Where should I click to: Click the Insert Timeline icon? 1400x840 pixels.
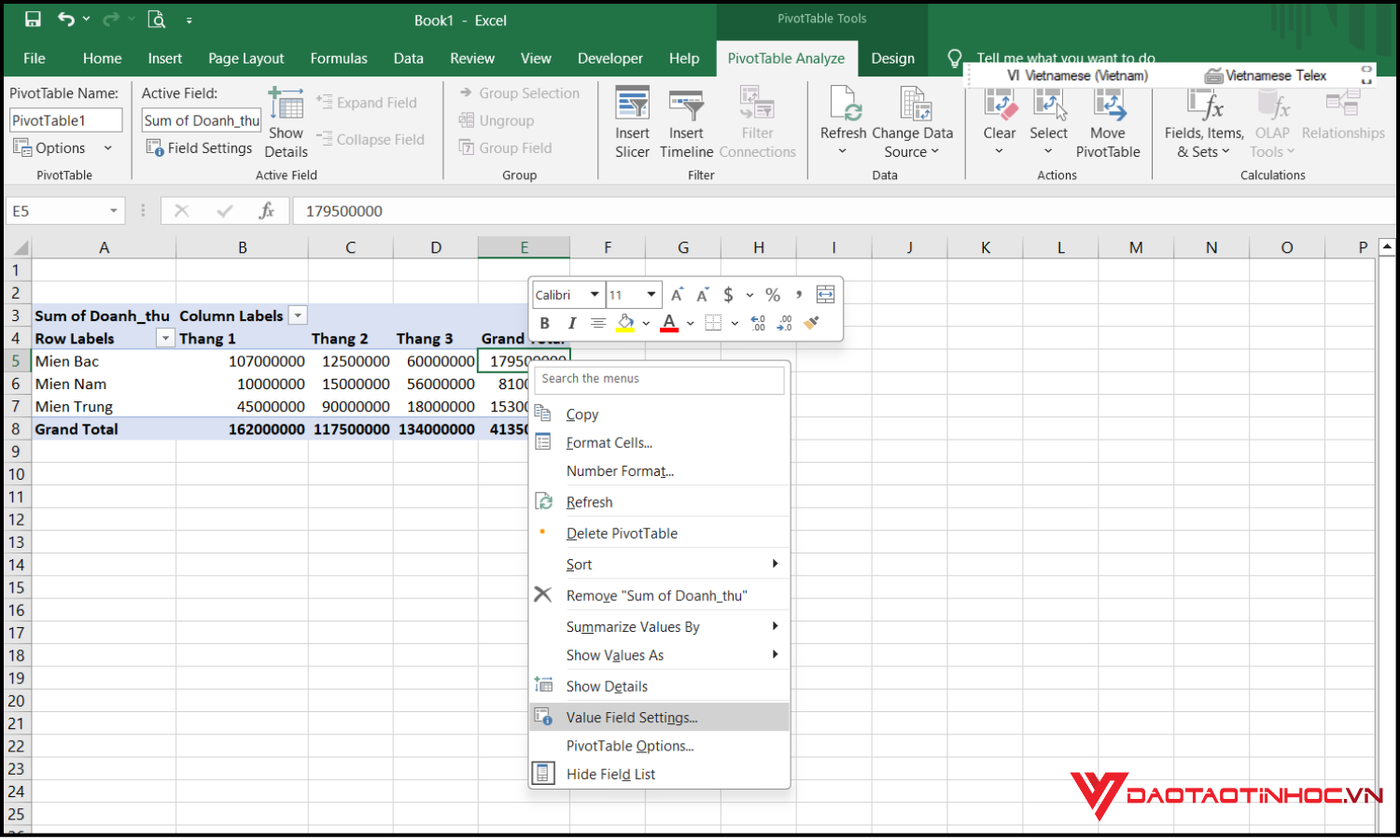click(686, 119)
